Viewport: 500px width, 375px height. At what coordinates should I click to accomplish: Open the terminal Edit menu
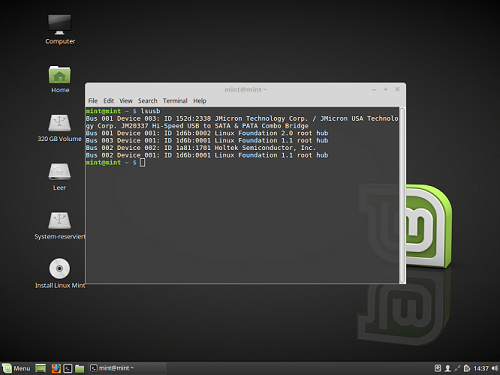109,101
